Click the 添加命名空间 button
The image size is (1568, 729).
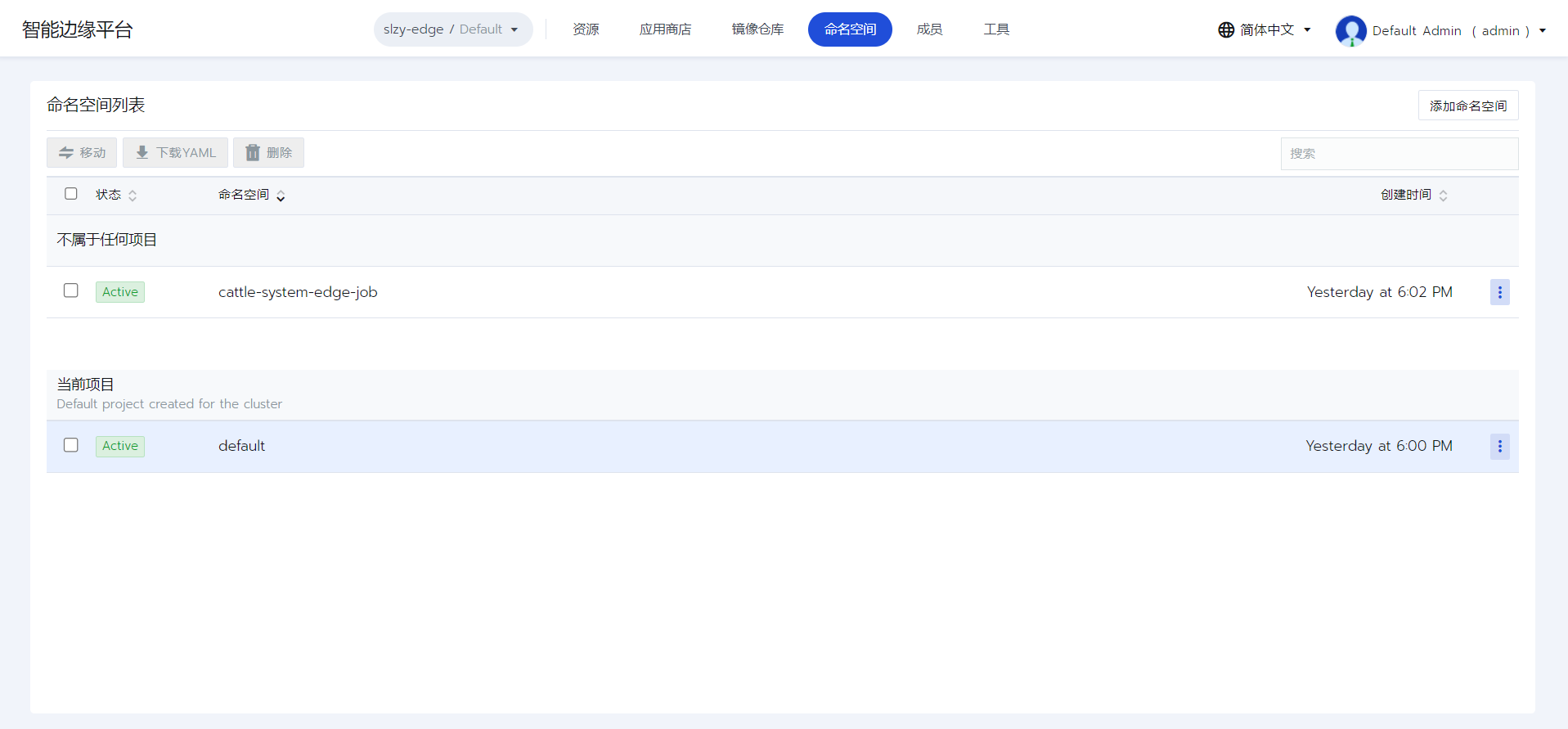[1467, 106]
